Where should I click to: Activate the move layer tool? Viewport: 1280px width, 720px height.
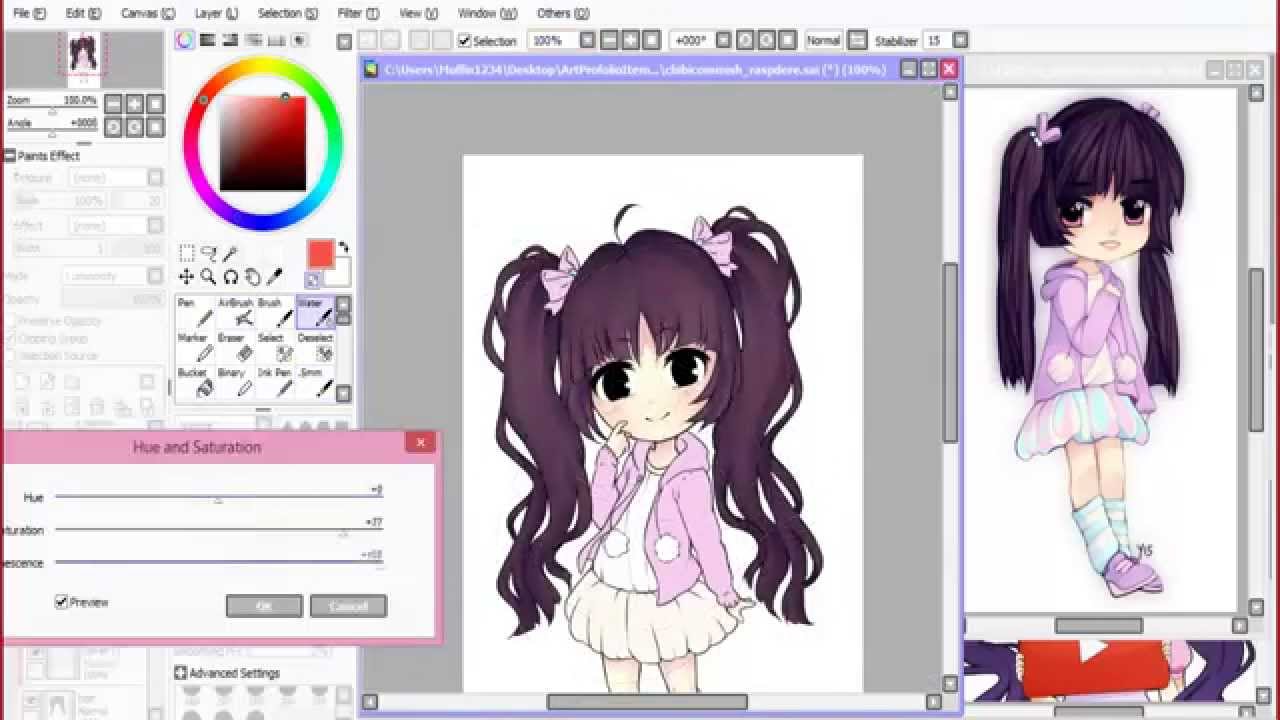[x=187, y=276]
